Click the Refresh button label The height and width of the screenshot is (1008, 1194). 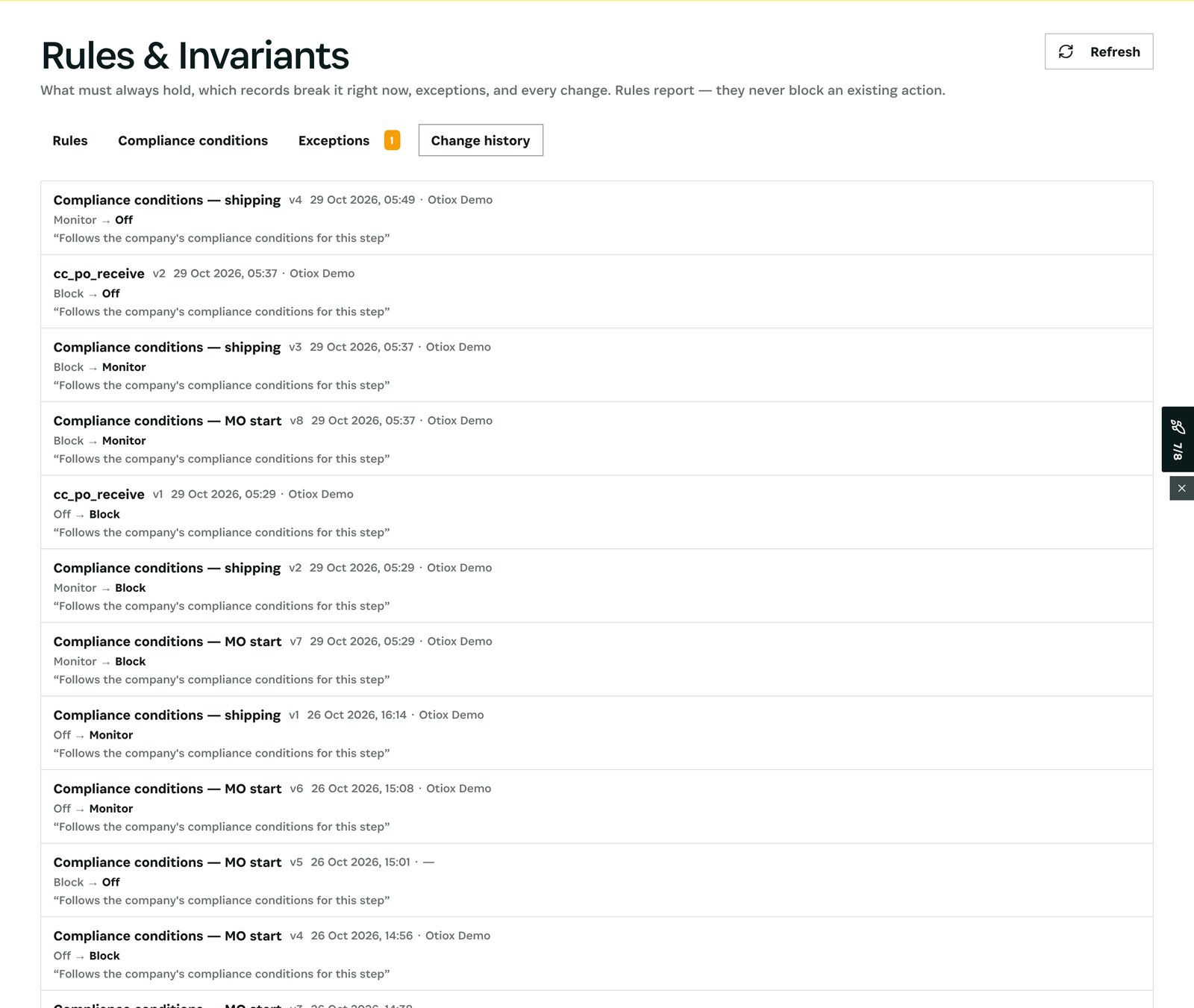coord(1115,51)
